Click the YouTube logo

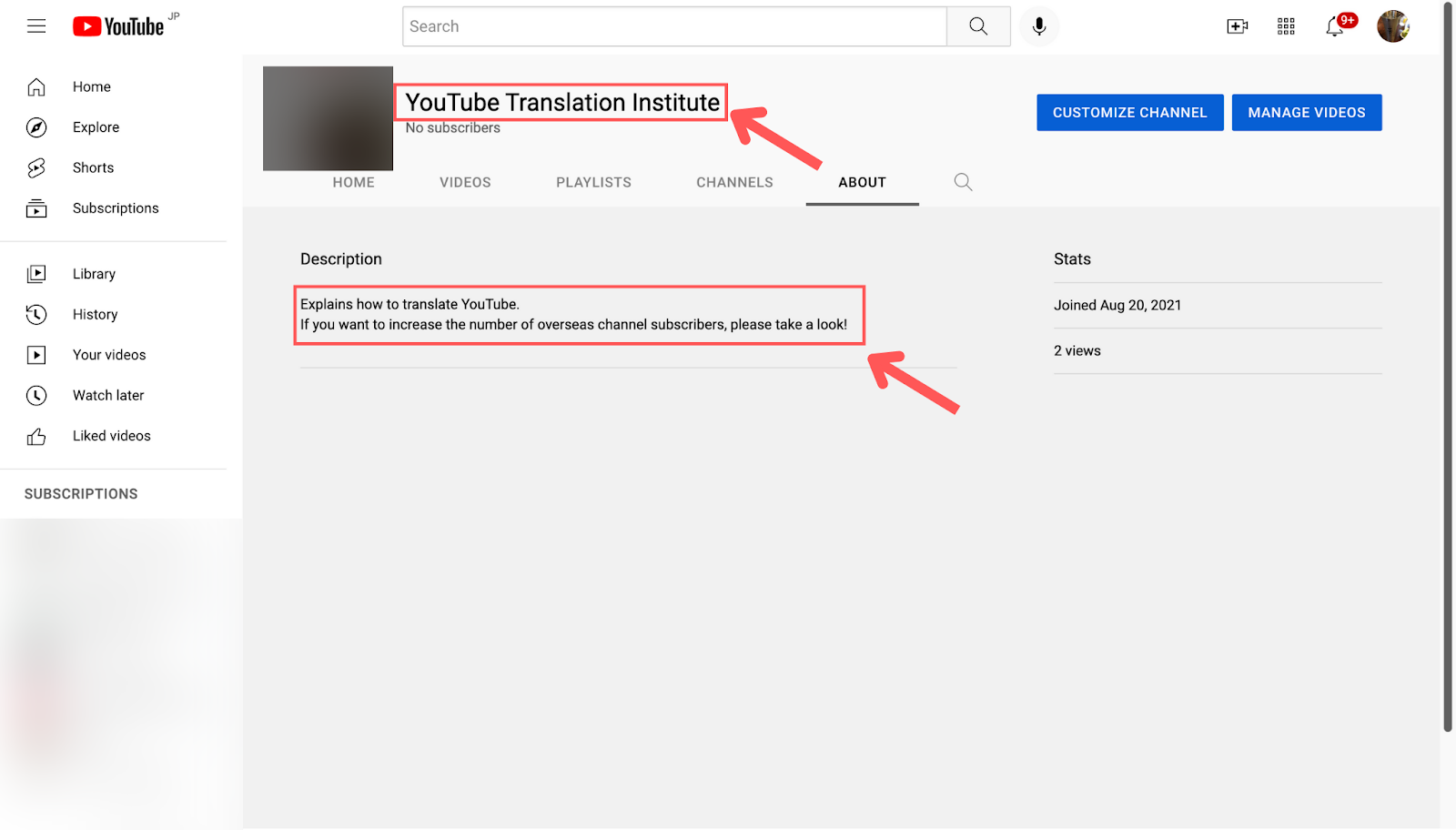pyautogui.click(x=119, y=26)
